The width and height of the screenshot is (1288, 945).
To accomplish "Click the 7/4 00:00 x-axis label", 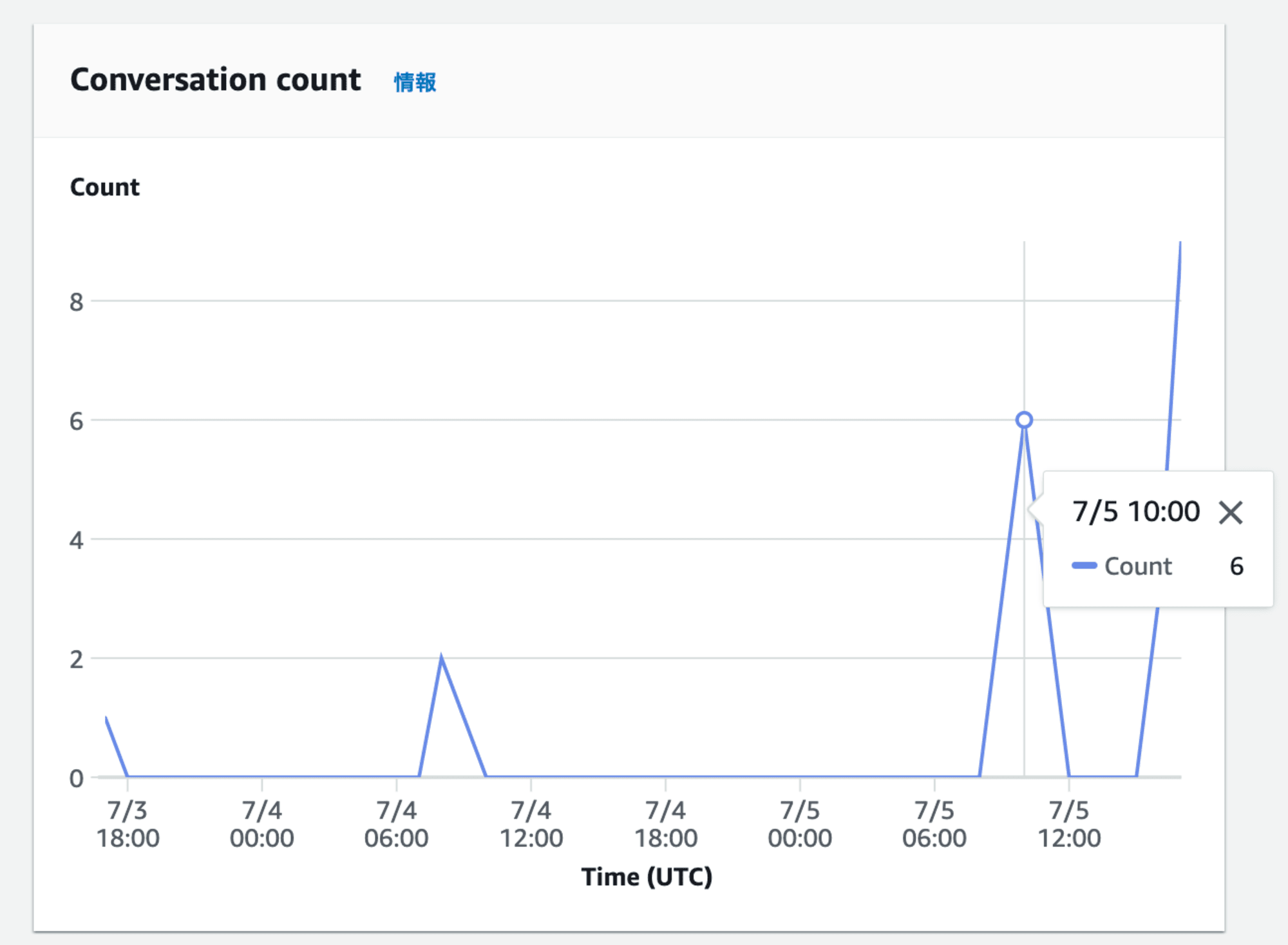I will (262, 824).
